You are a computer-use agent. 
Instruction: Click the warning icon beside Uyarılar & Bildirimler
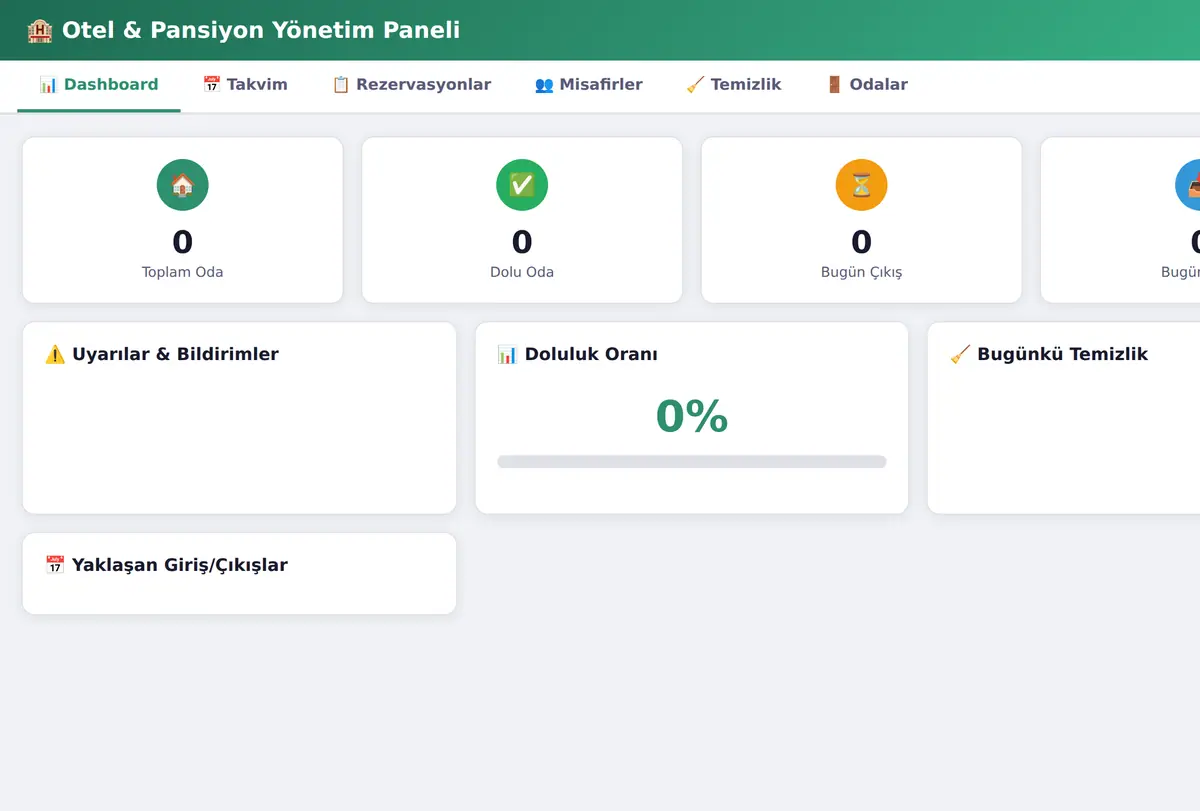click(55, 354)
